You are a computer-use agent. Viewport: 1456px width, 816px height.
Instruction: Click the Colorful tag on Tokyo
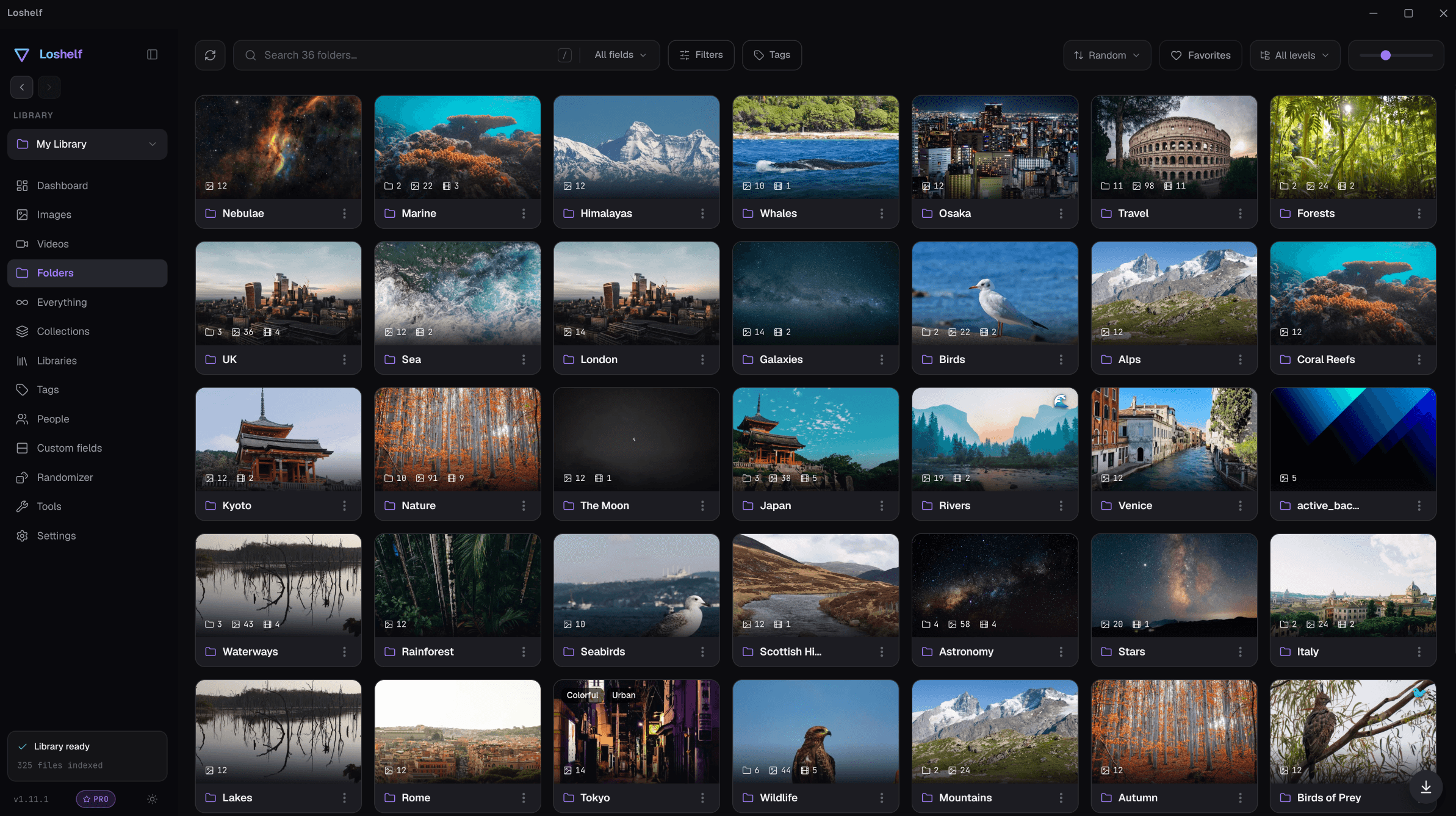[582, 695]
